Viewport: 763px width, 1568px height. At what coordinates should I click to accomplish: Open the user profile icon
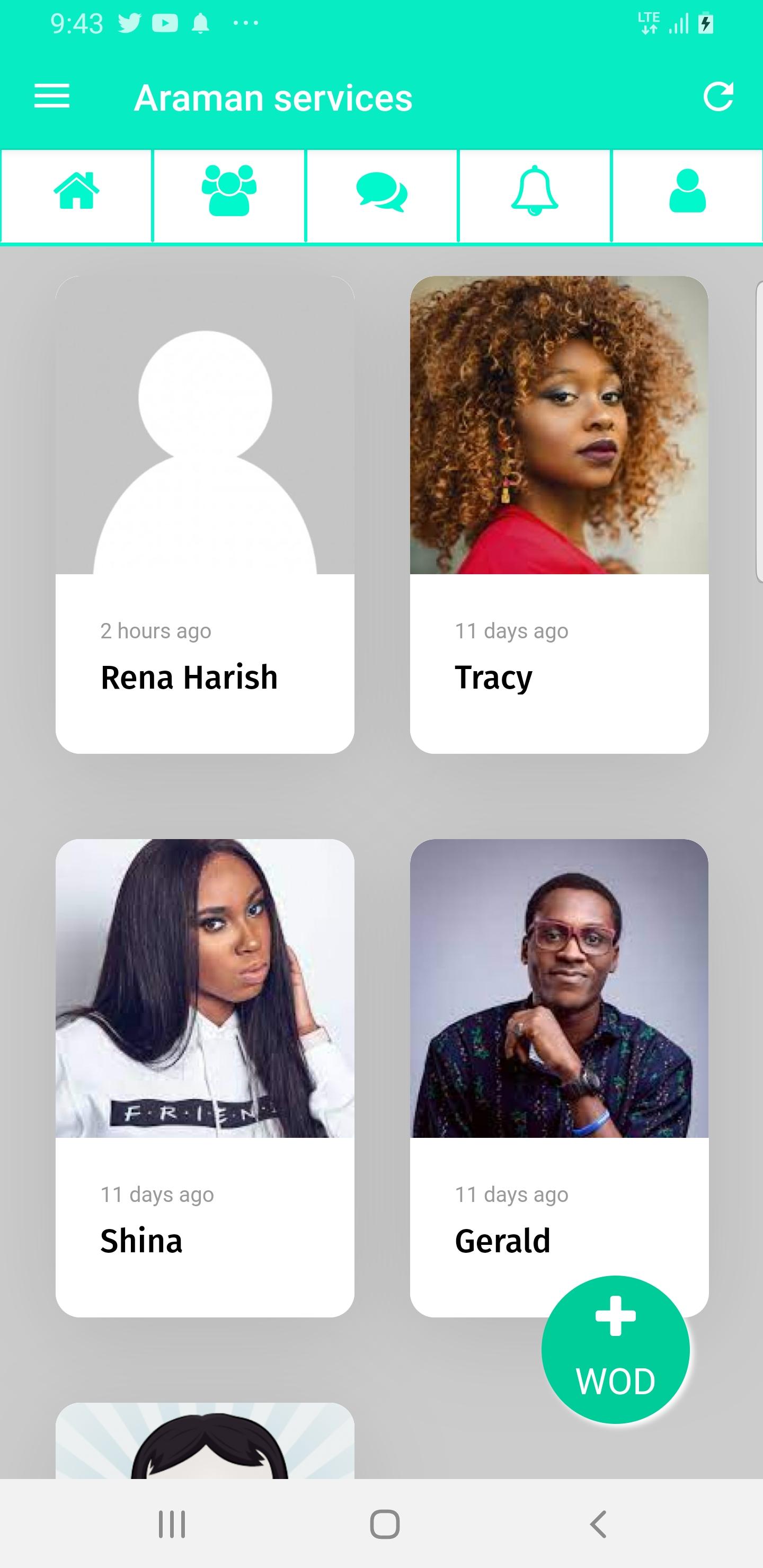[x=687, y=191]
